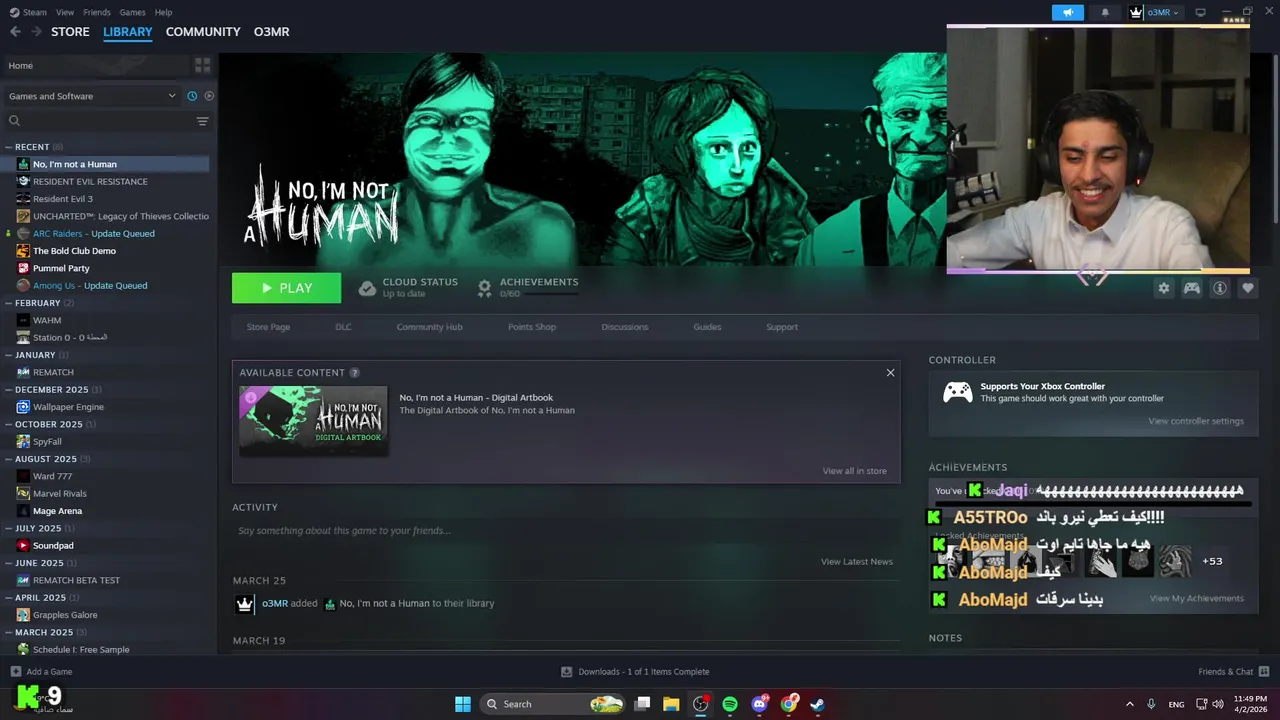1280x720 pixels.
Task: Go forward with the right arrow
Action: tap(36, 32)
